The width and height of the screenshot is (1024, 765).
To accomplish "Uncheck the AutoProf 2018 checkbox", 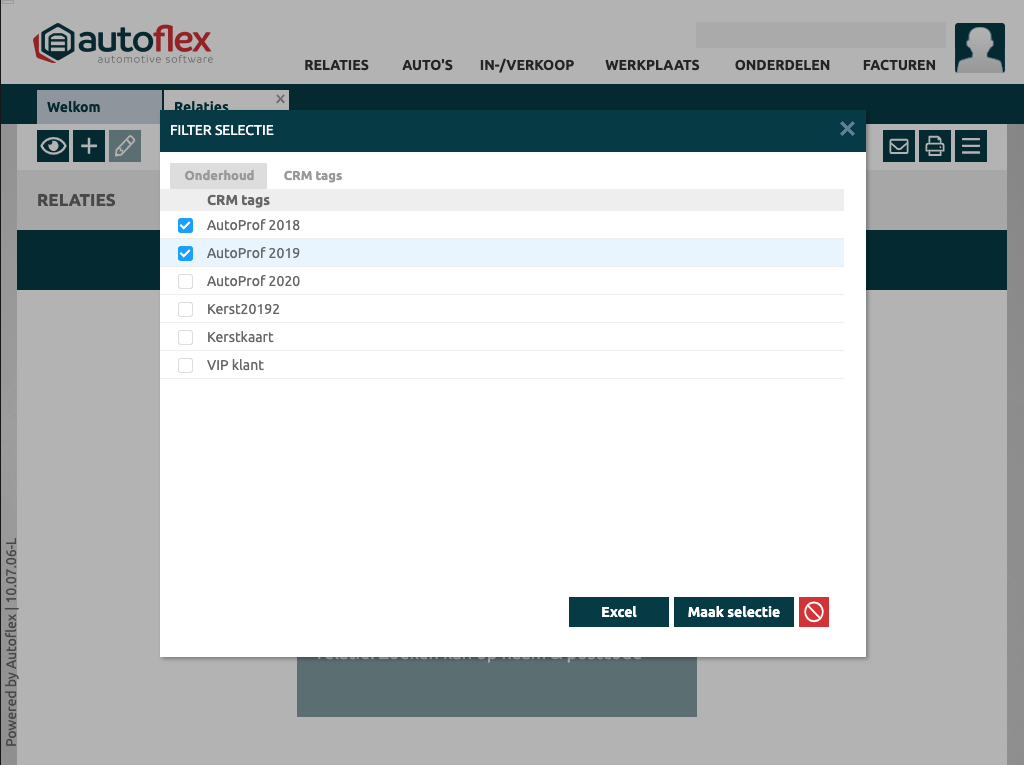I will pyautogui.click(x=185, y=226).
